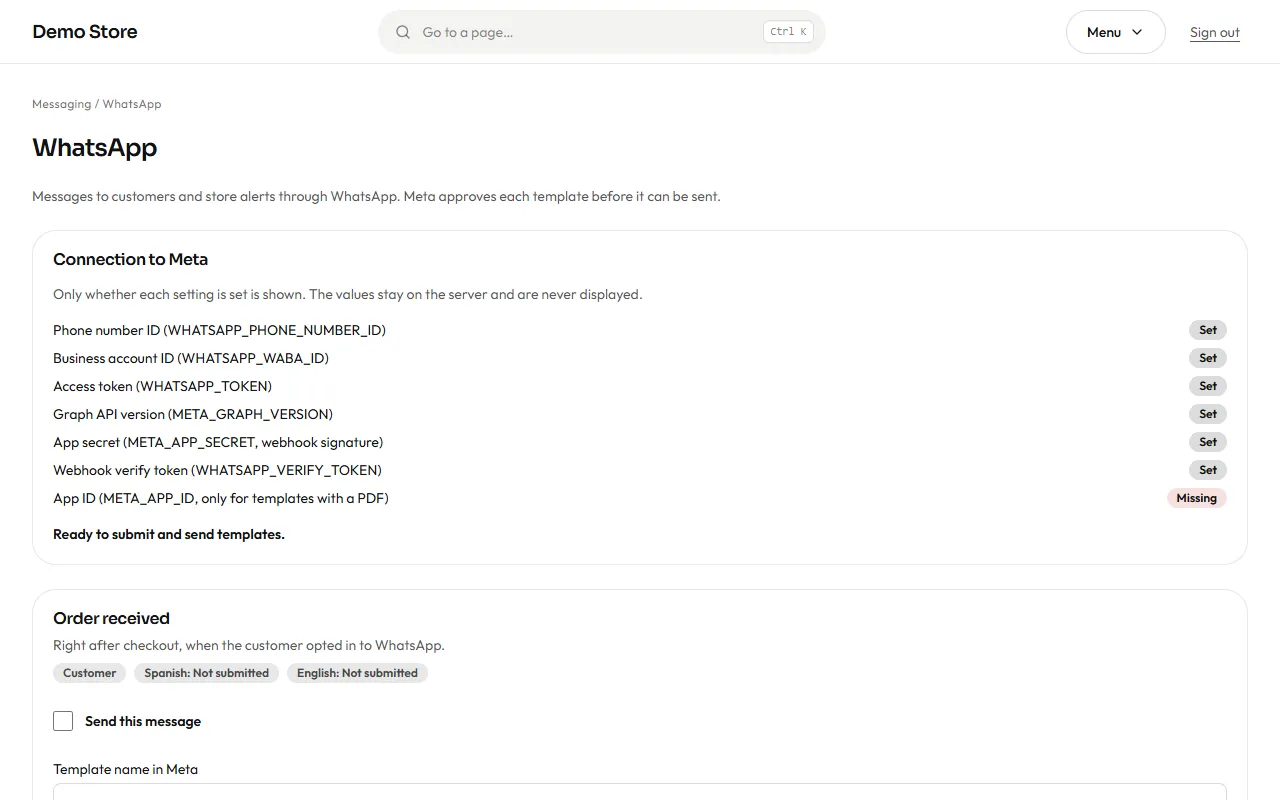1280x800 pixels.
Task: Click the English: Not submitted badge
Action: point(357,673)
